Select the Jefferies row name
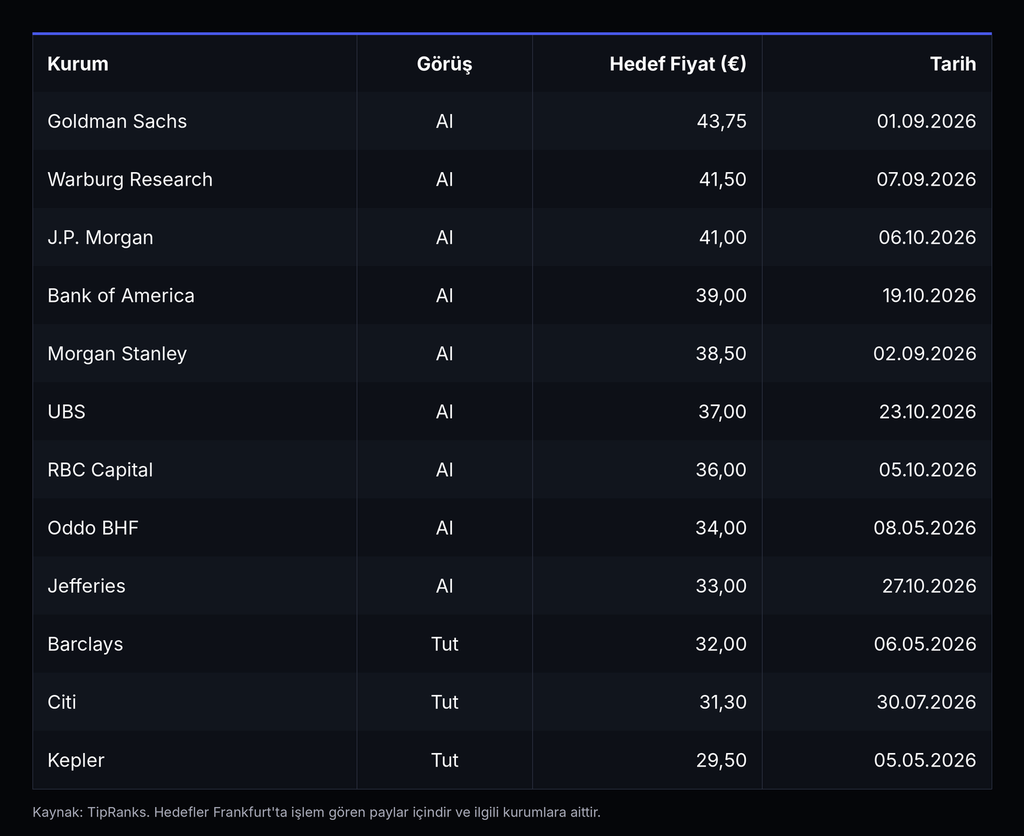 coord(86,587)
